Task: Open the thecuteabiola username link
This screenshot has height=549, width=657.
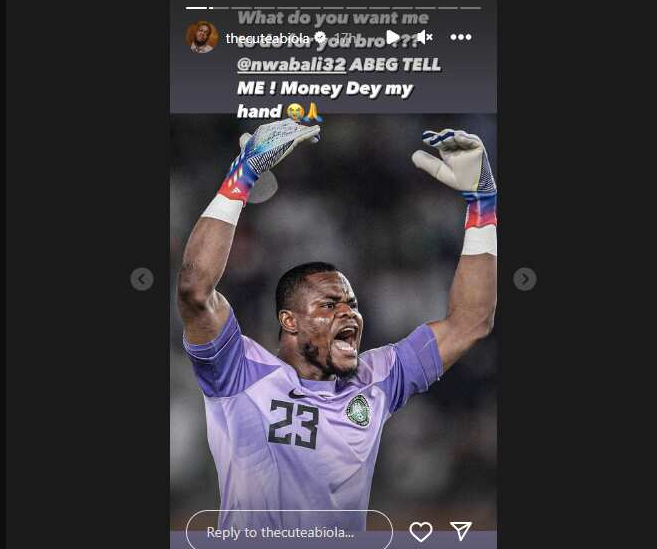Action: coord(267,39)
